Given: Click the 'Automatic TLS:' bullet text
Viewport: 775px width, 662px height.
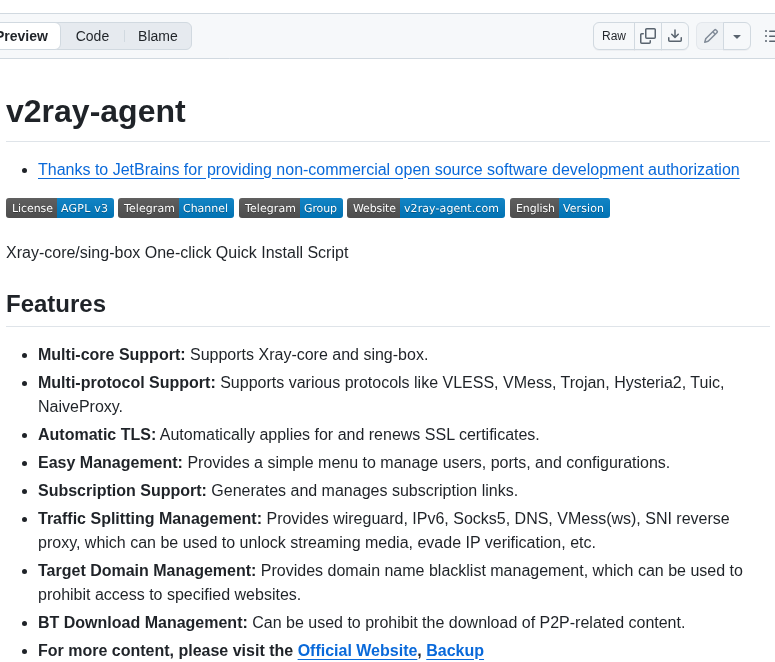Looking at the screenshot, I should tap(97, 435).
